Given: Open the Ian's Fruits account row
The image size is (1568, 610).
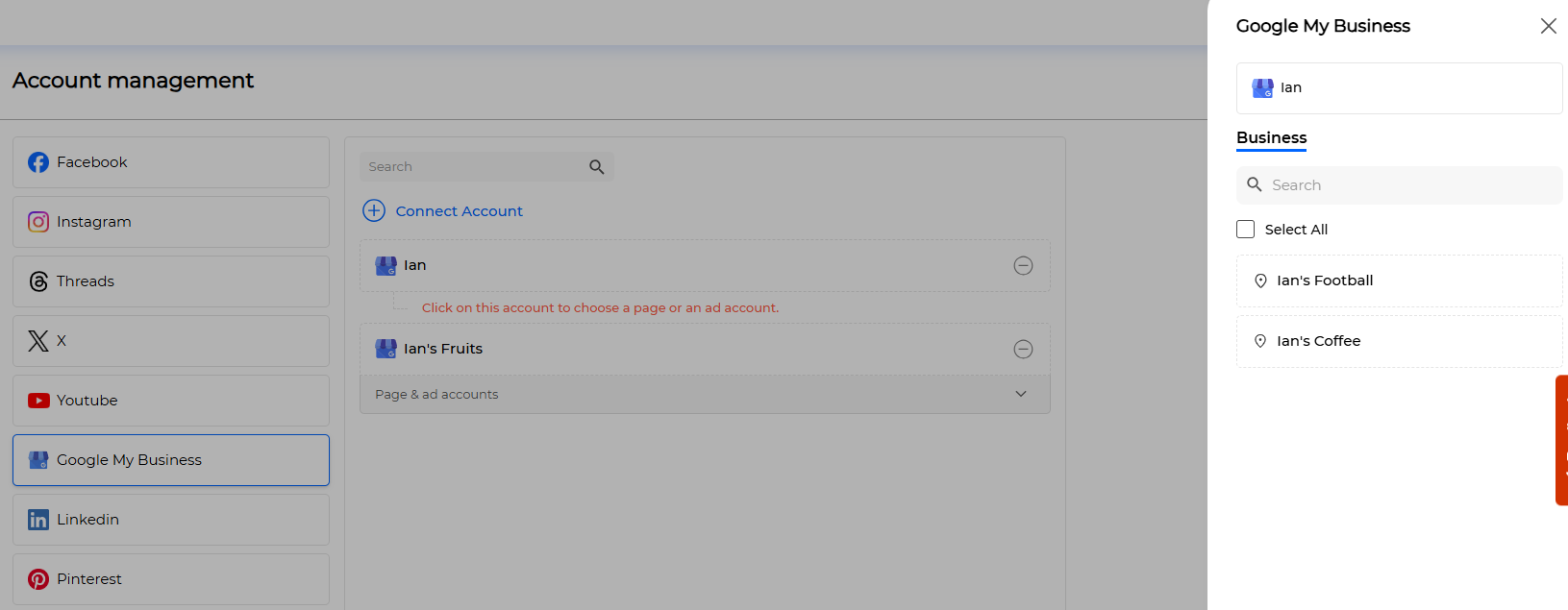Looking at the screenshot, I should (x=705, y=349).
